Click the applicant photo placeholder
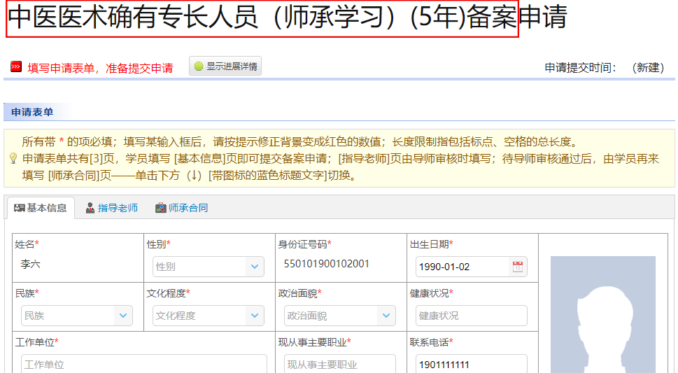 click(x=603, y=315)
